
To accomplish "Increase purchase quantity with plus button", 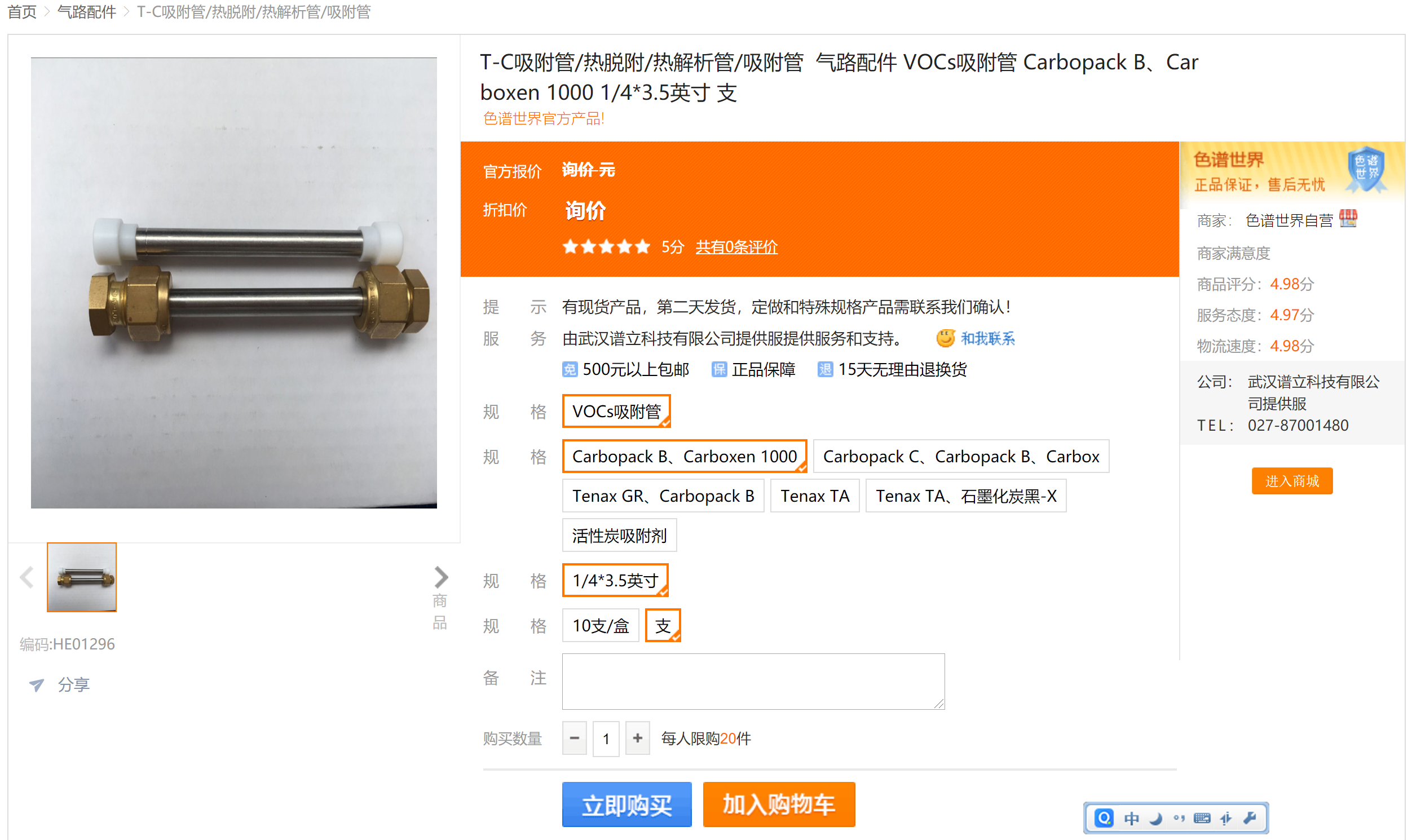I will click(638, 738).
